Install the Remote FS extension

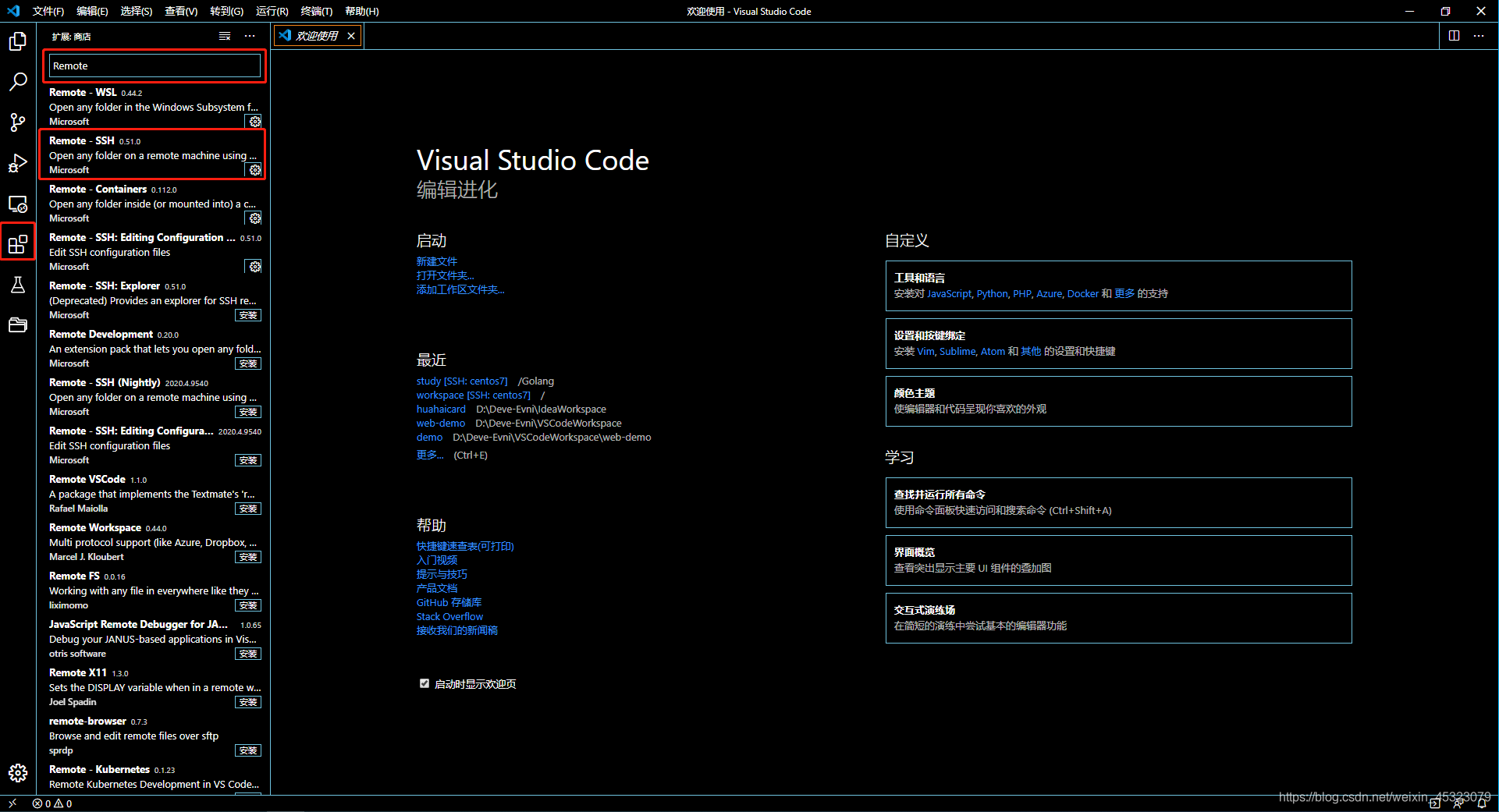coord(248,605)
